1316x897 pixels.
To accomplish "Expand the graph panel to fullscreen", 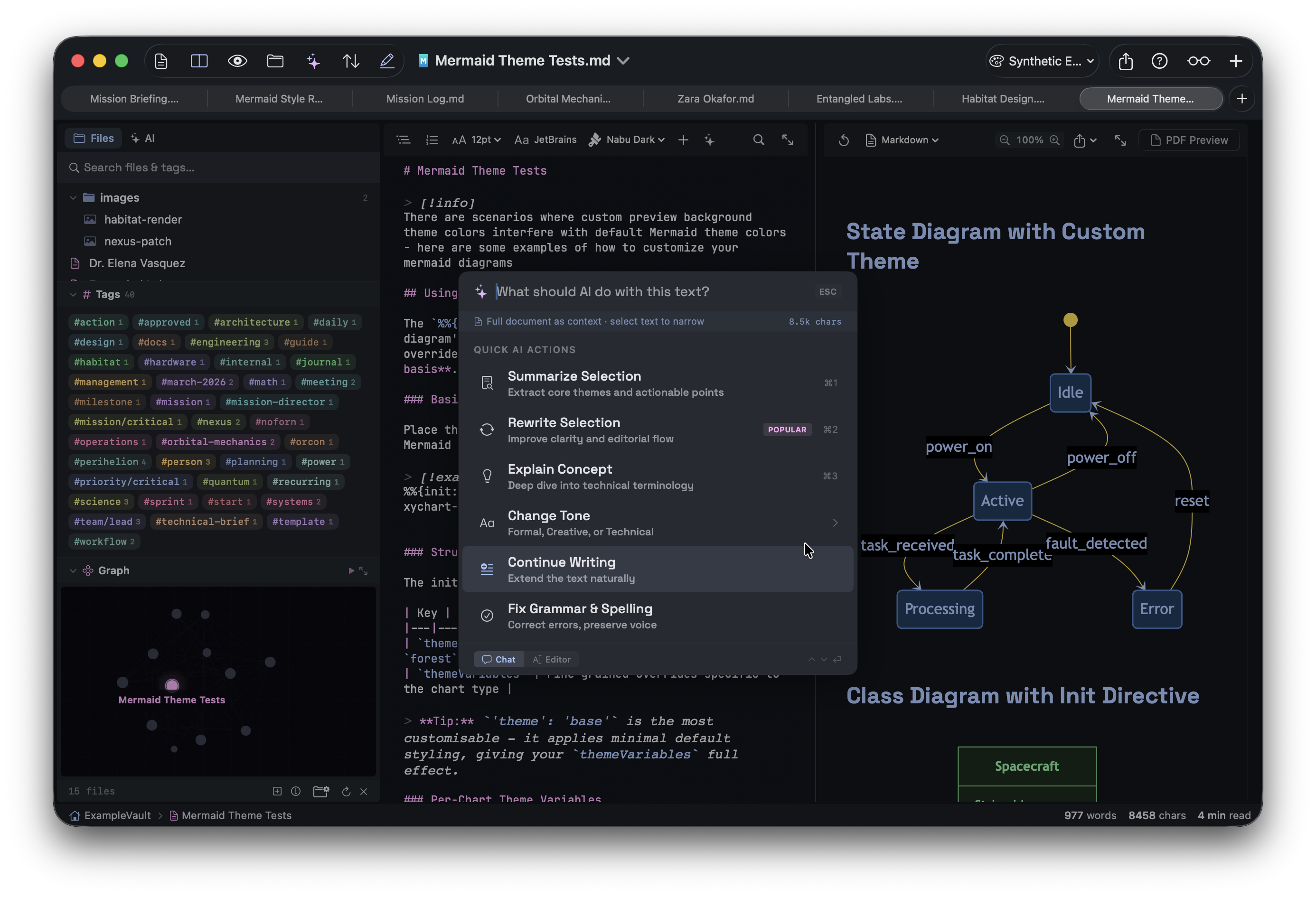I will (364, 570).
